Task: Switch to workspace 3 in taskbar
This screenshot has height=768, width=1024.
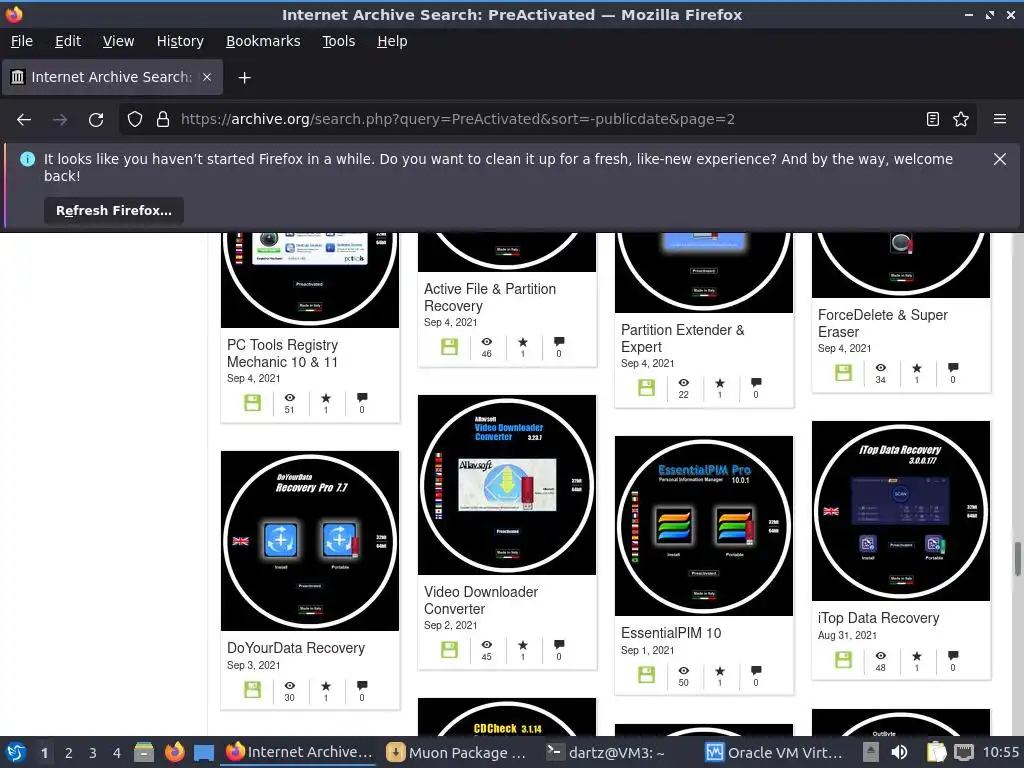Action: tap(93, 753)
